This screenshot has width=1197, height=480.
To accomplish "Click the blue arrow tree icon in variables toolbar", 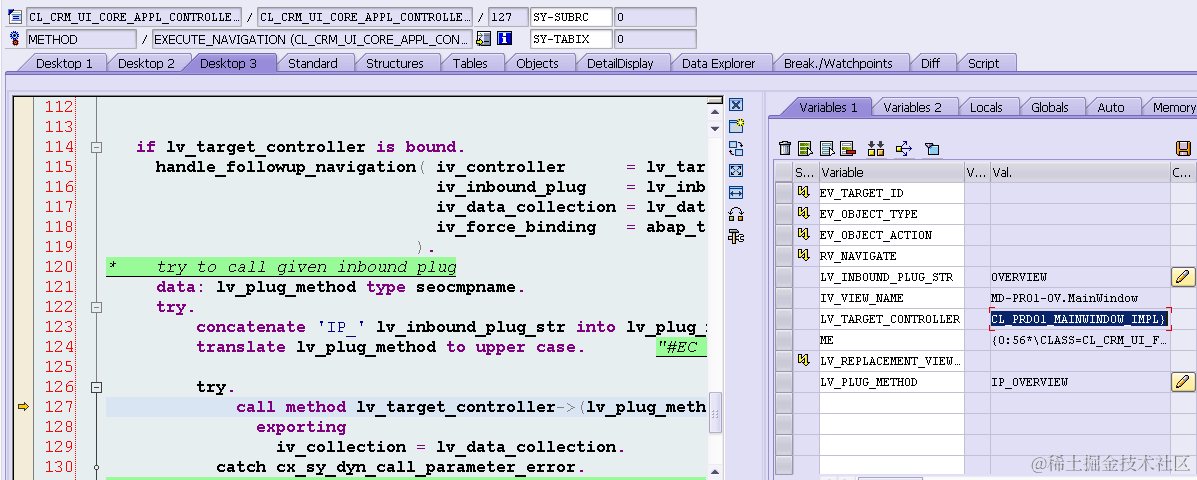I will point(904,148).
